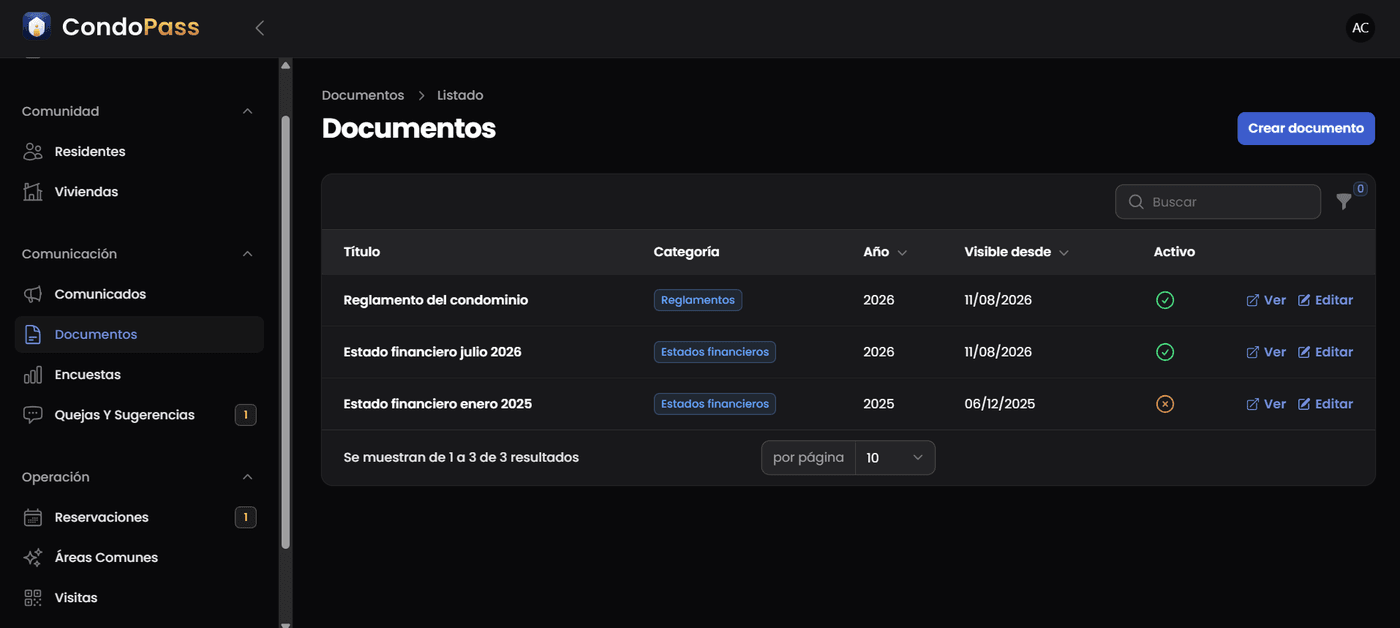Click the CondoPass shield logo
The height and width of the screenshot is (628, 1400).
pyautogui.click(x=37, y=27)
